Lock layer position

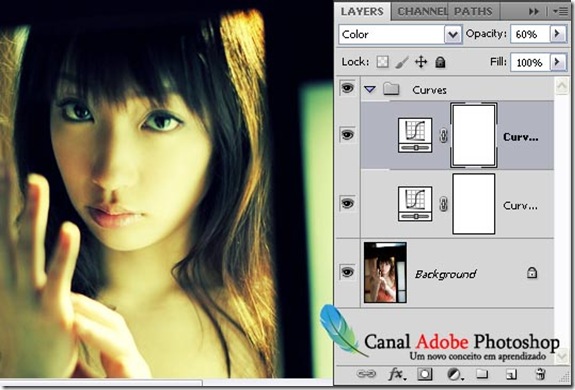(x=421, y=62)
